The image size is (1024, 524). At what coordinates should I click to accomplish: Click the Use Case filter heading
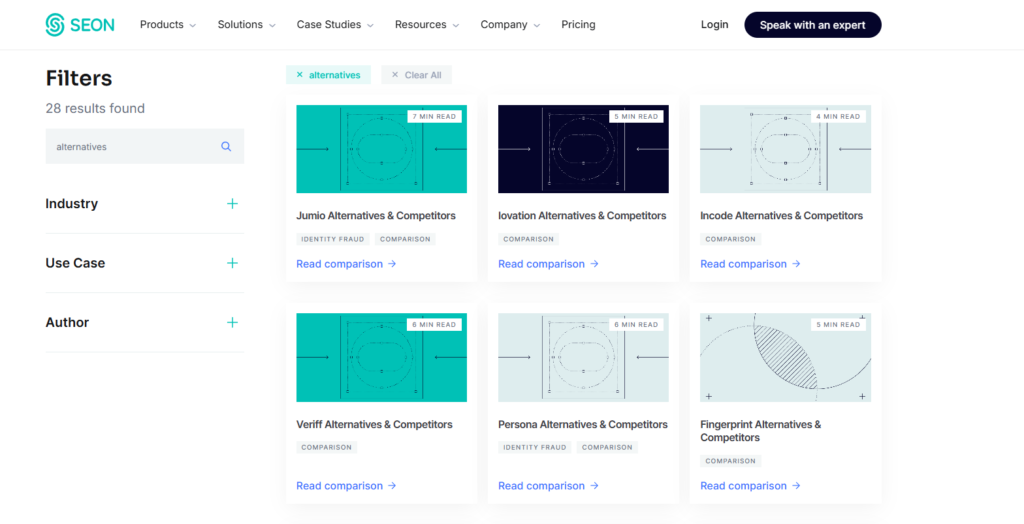pyautogui.click(x=75, y=263)
